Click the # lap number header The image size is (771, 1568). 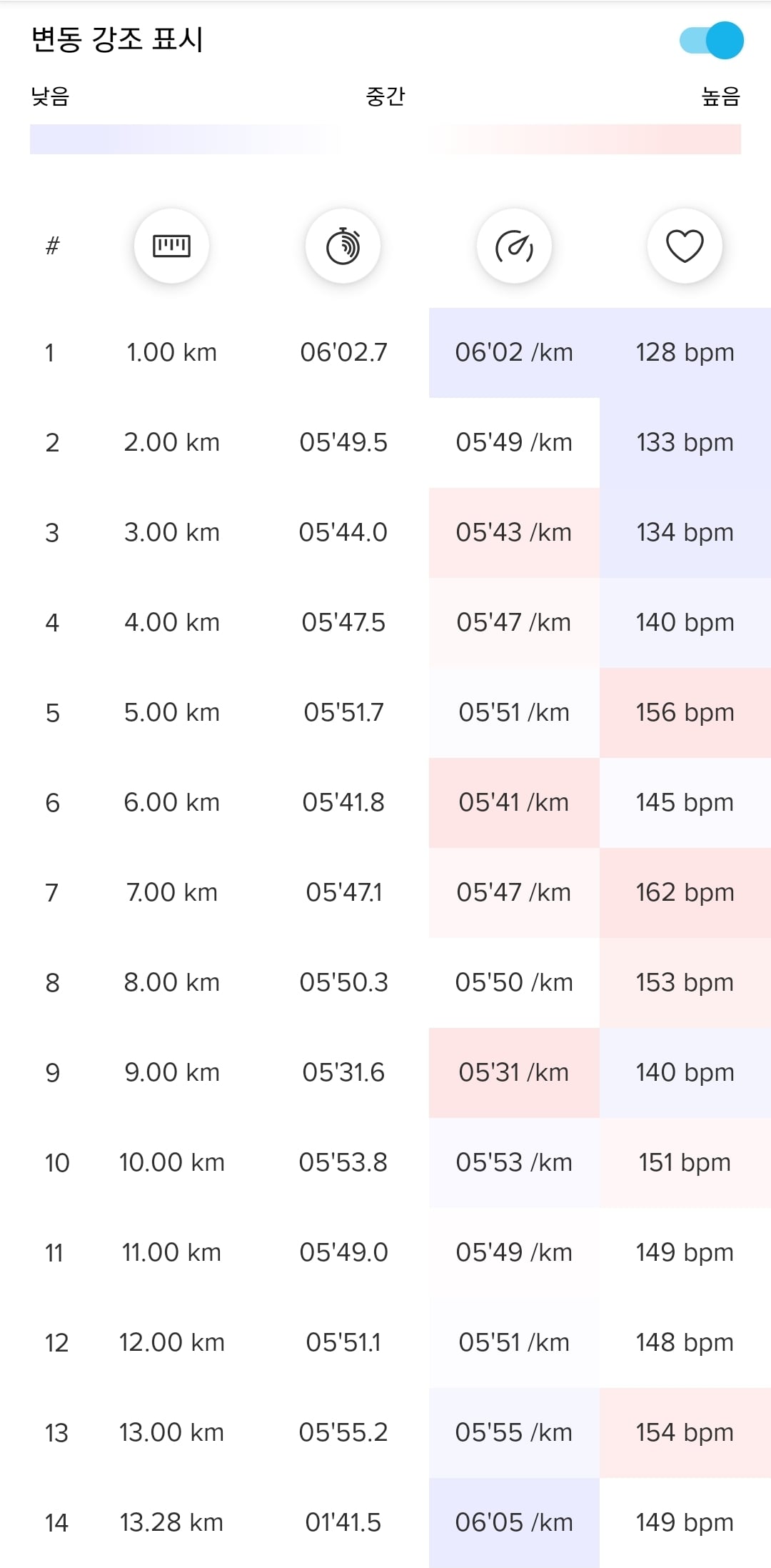pos(52,246)
